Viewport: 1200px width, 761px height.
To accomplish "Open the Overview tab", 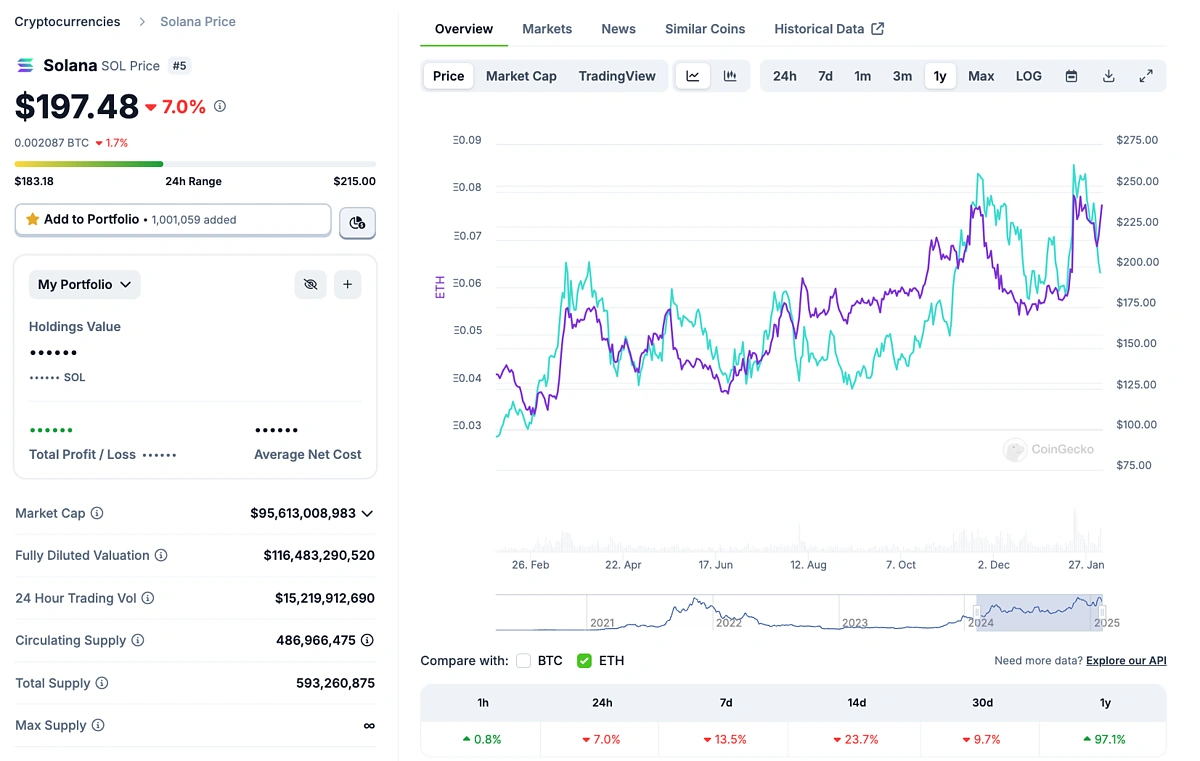I will click(464, 29).
